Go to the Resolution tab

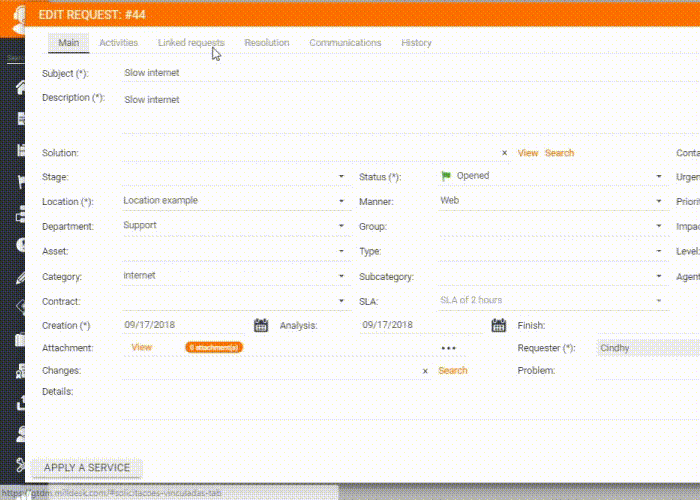tap(267, 43)
